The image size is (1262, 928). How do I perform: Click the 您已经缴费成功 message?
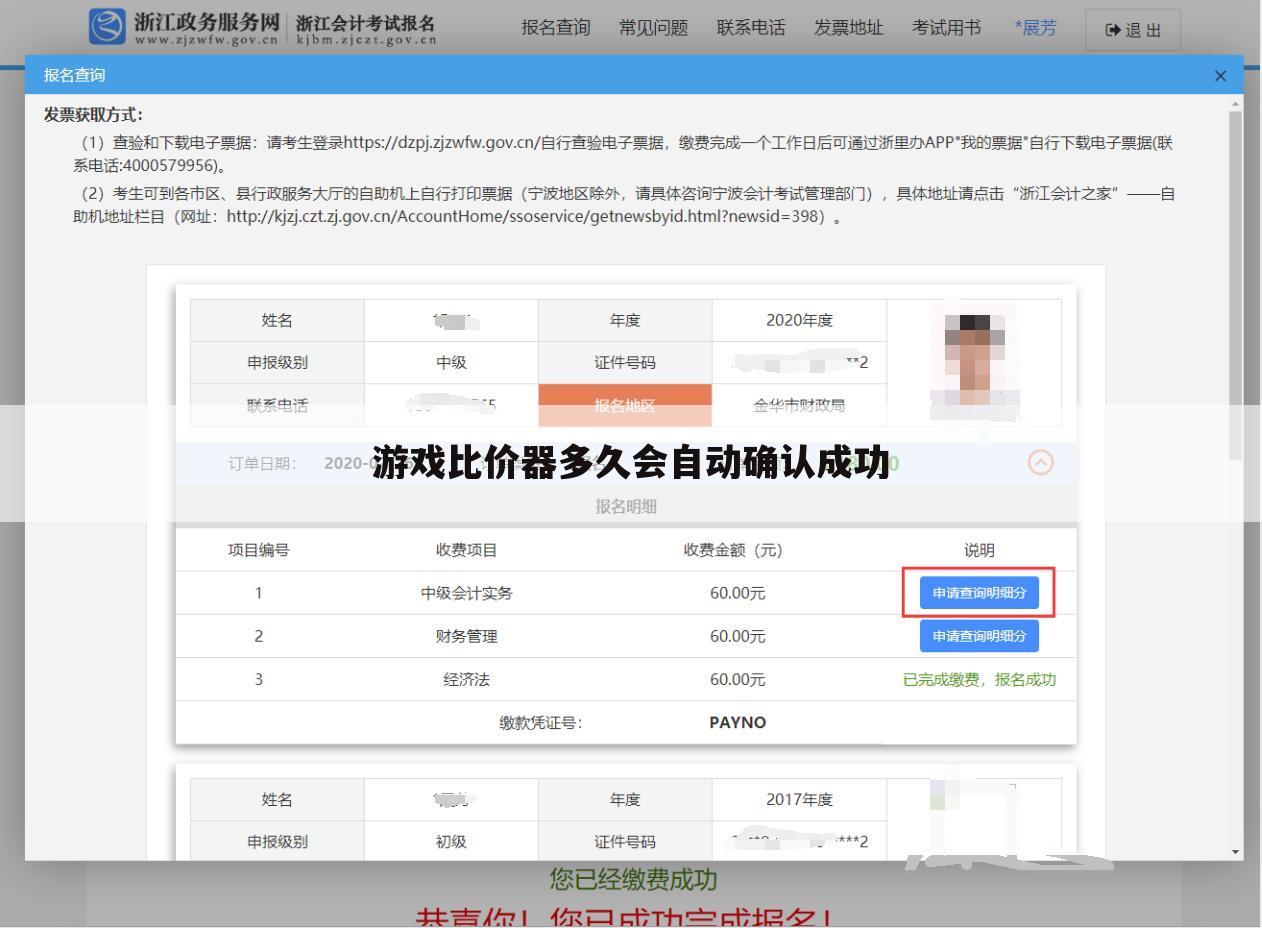(634, 879)
